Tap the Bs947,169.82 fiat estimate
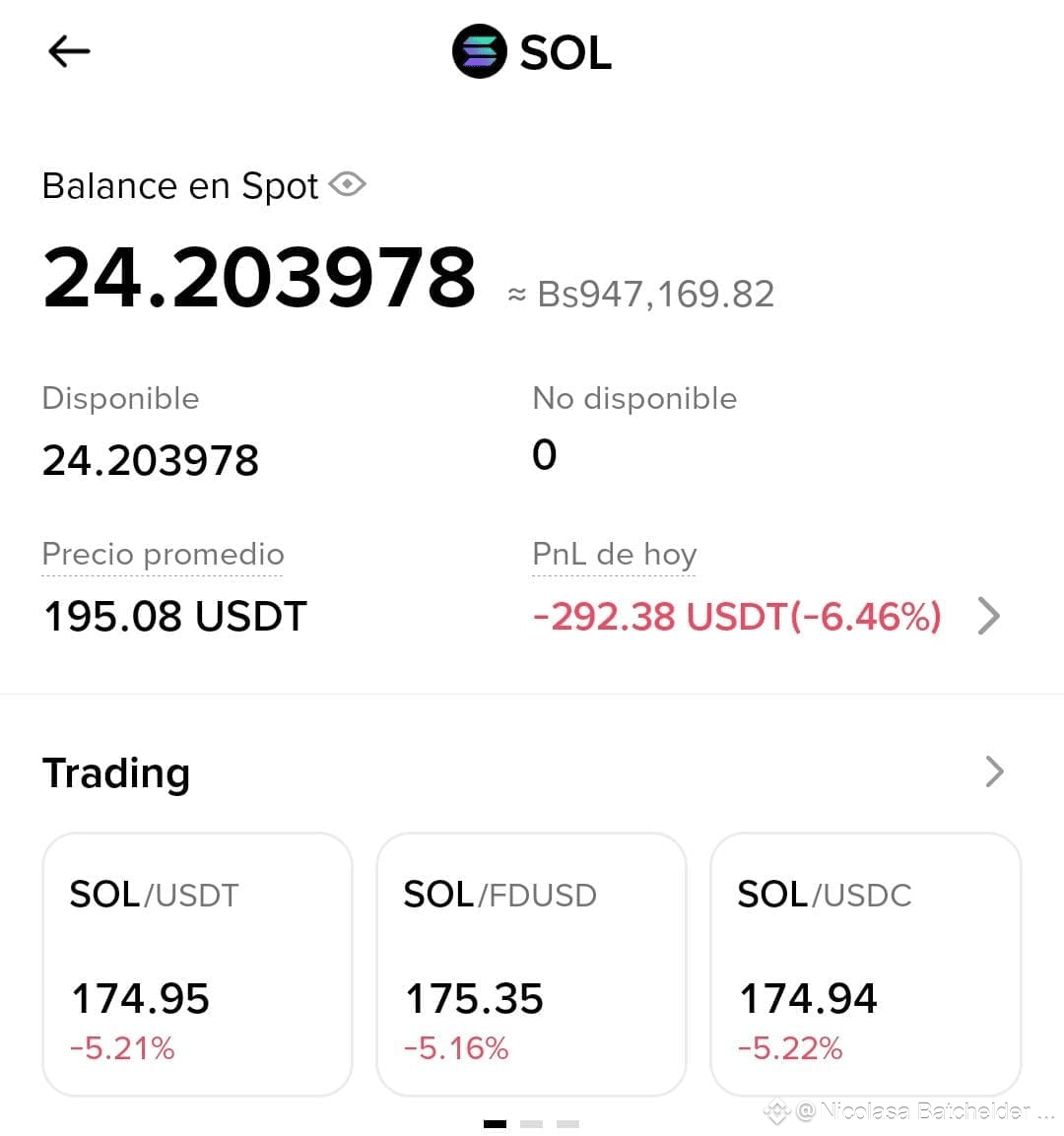 (655, 295)
